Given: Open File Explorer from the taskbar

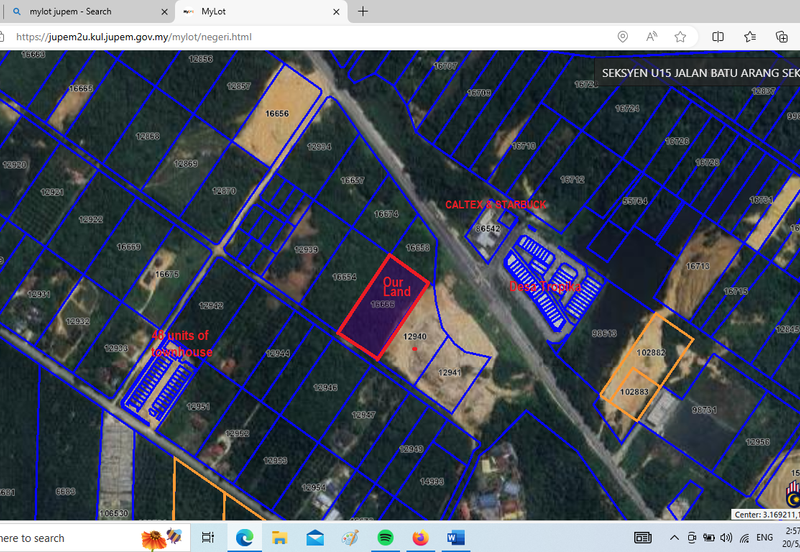Looking at the screenshot, I should tap(279, 538).
